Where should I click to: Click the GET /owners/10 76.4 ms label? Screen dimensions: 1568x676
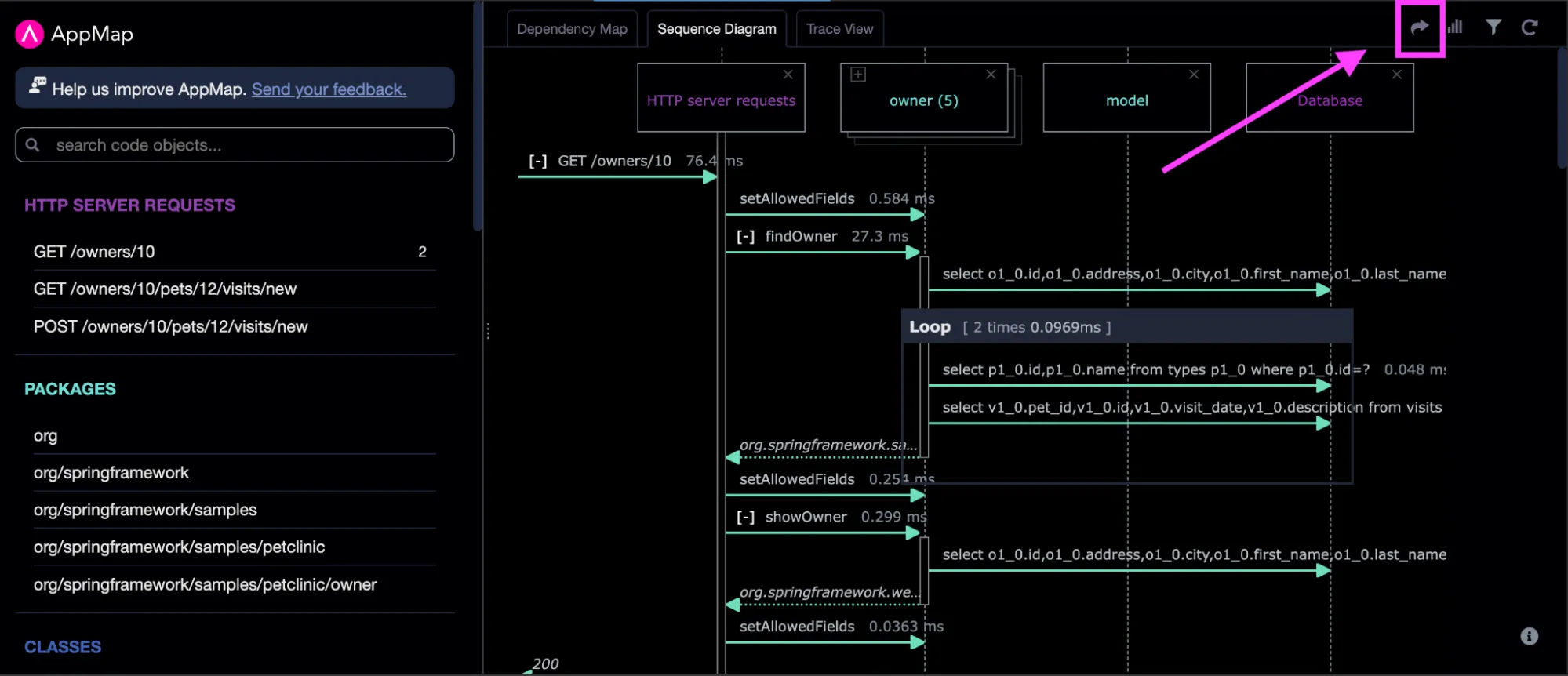[x=650, y=161]
